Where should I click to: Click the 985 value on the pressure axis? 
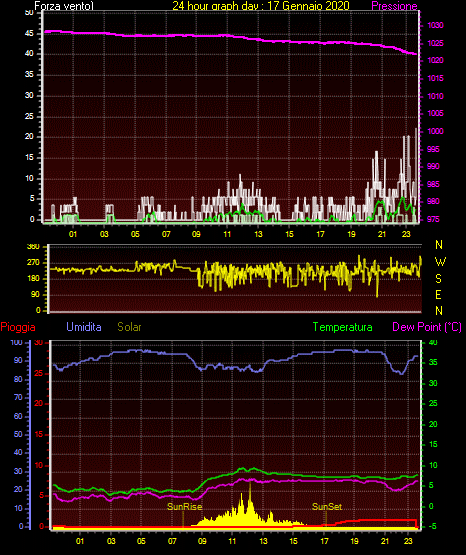[x=433, y=184]
